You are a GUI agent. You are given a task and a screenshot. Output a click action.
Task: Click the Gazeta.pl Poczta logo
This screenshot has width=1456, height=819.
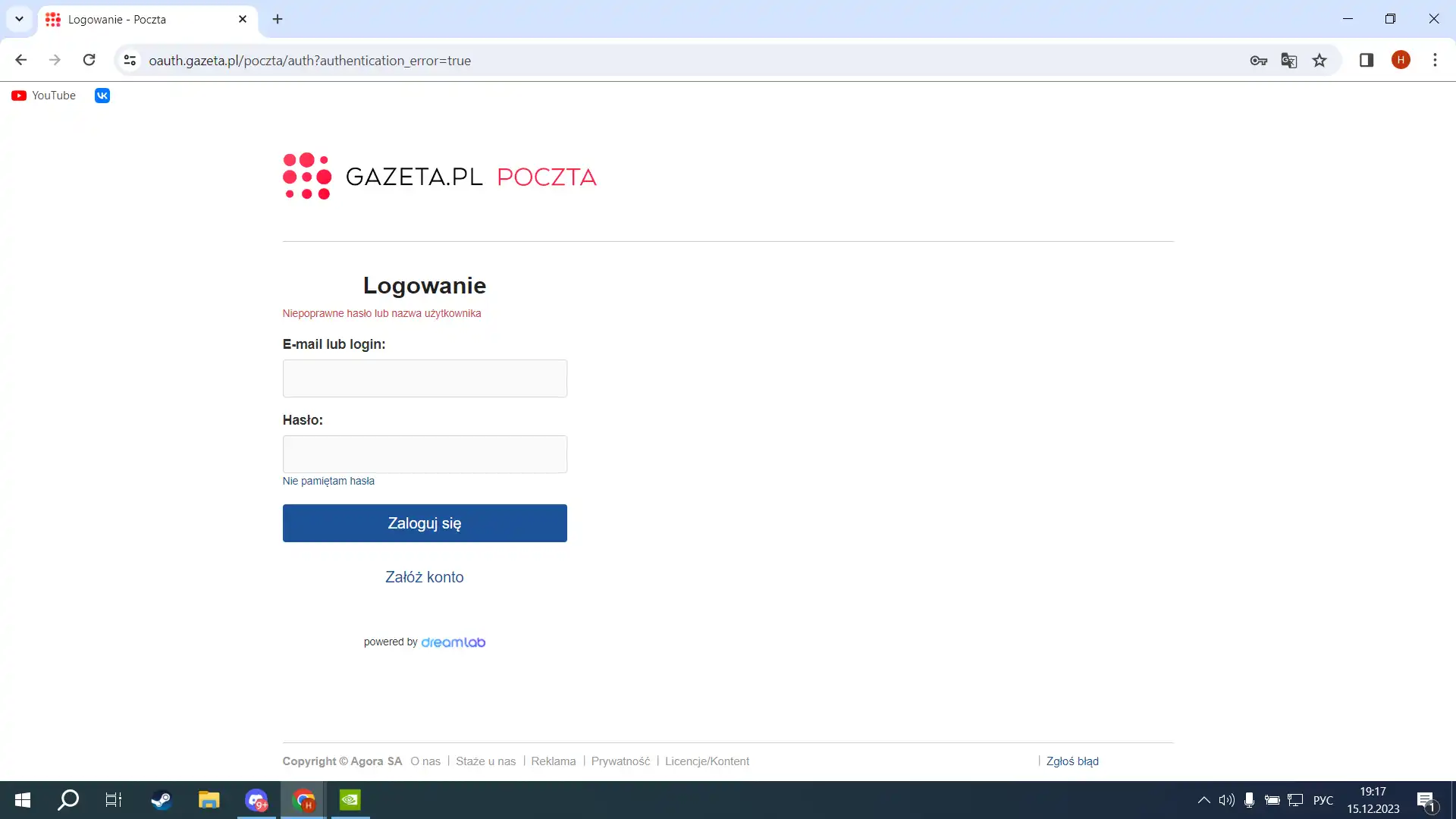439,176
